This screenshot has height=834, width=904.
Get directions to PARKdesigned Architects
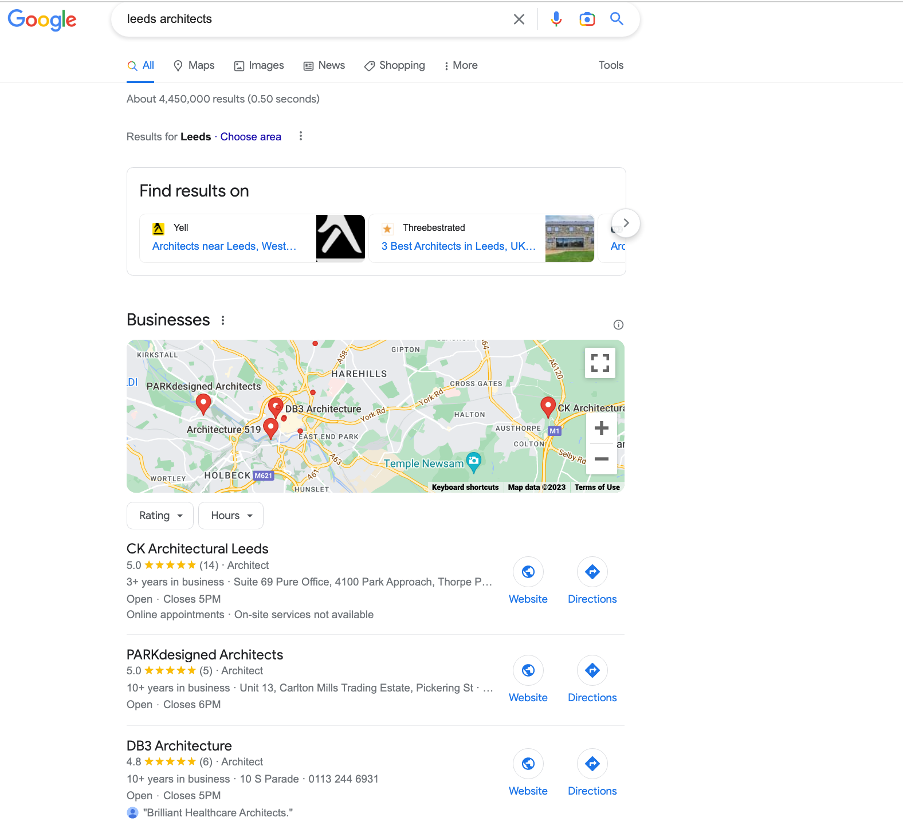tap(592, 670)
